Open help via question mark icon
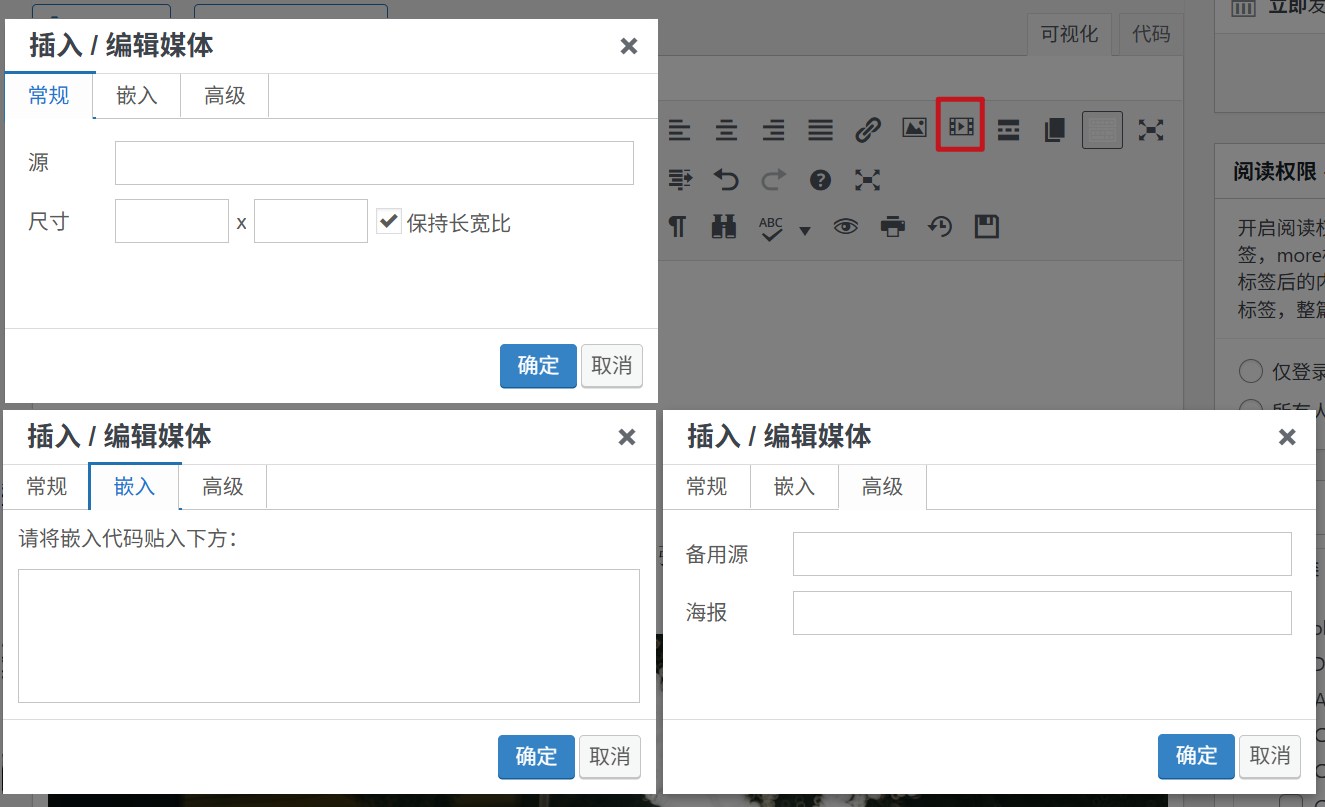 [x=820, y=180]
